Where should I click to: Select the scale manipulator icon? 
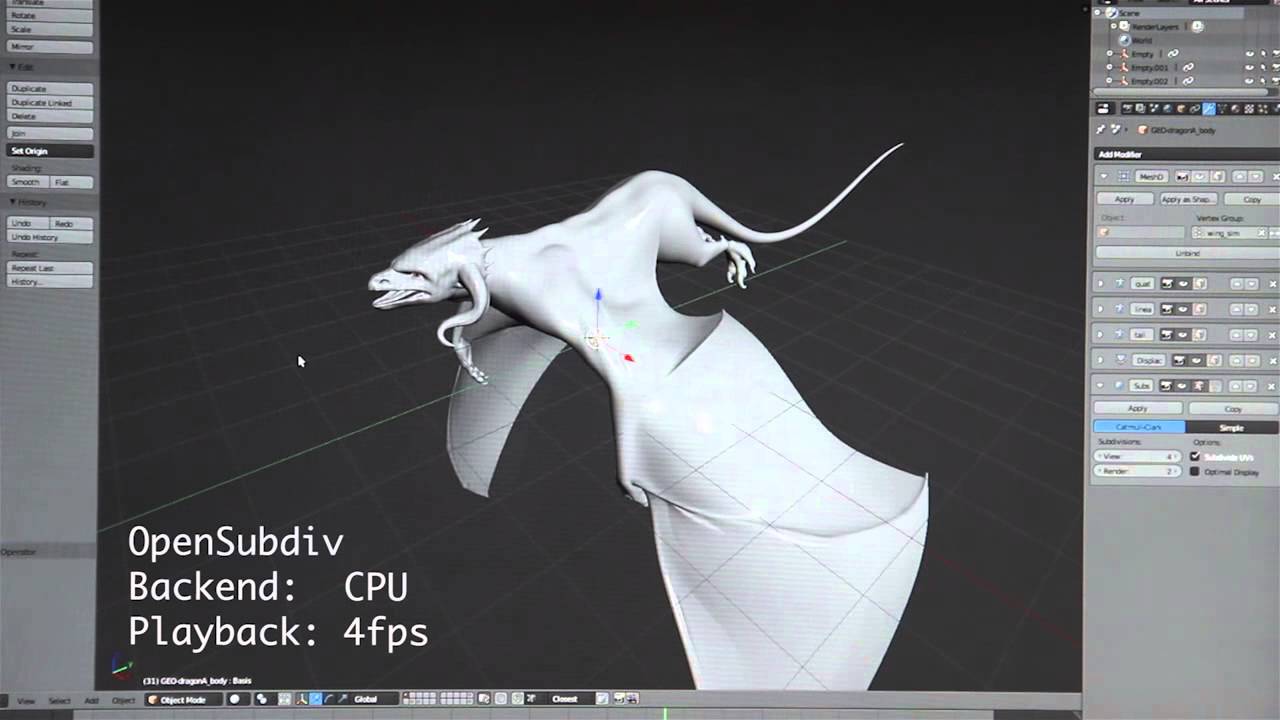342,699
